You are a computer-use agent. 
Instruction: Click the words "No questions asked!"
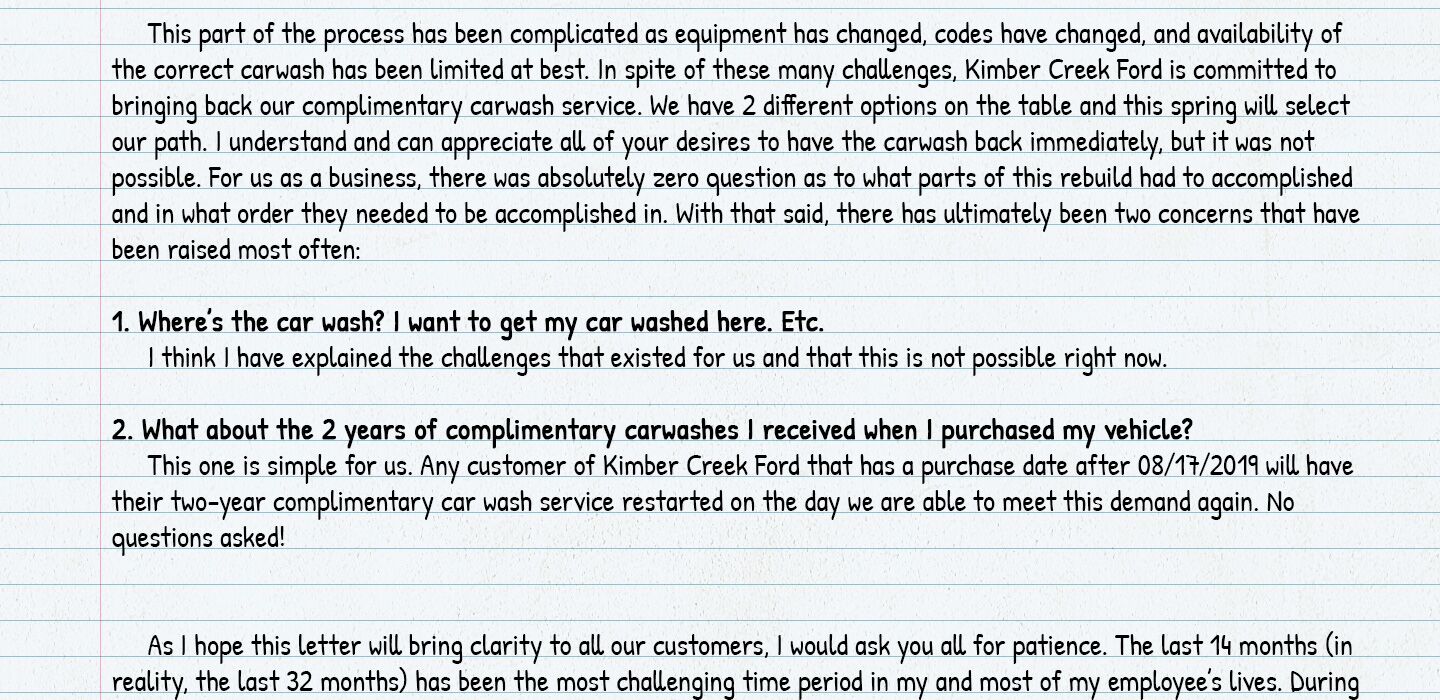[198, 538]
